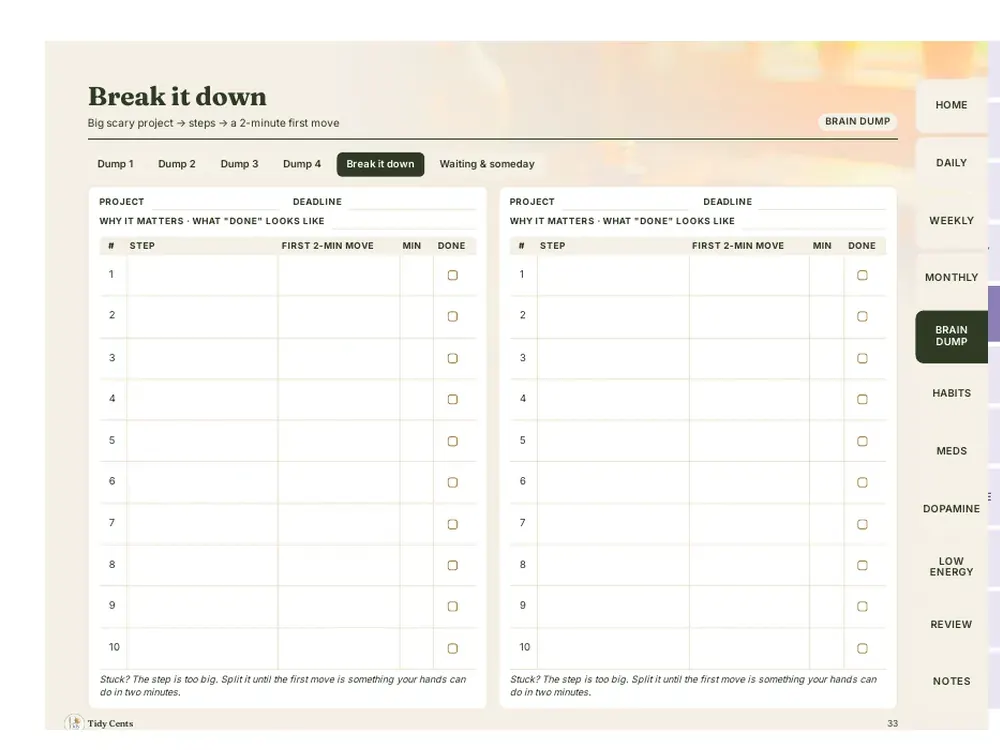Click the right DEADLINE field
1000x750 pixels.
(822, 202)
